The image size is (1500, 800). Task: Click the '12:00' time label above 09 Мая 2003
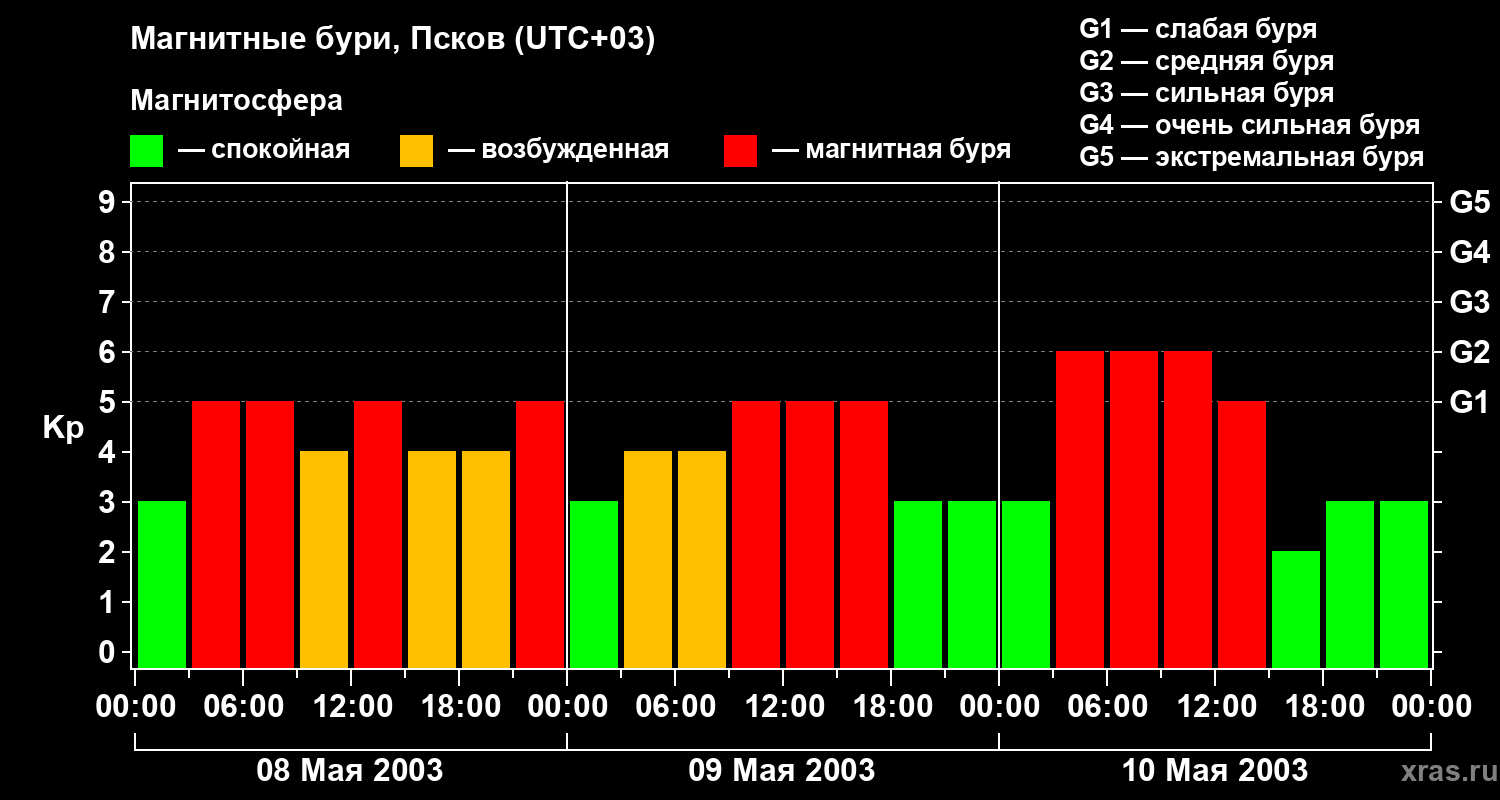pos(783,707)
